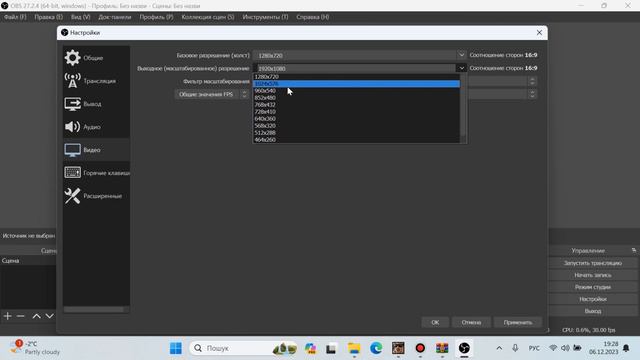Choose 728x410 in the resolution list
Screen dimensions: 640x360
point(356,111)
